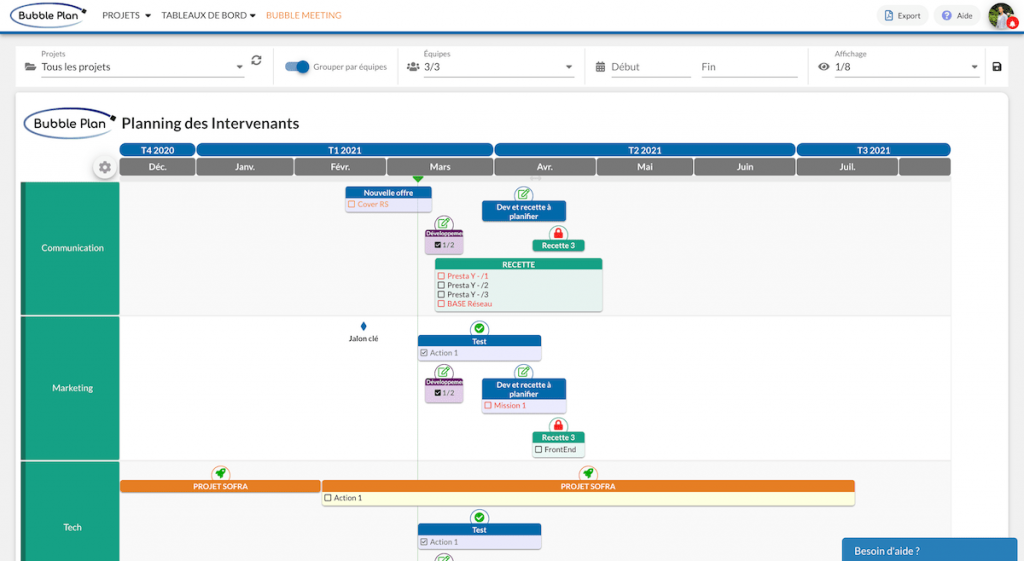Viewport: 1024px width, 561px height.
Task: Open the user profile avatar
Action: tap(1002, 16)
